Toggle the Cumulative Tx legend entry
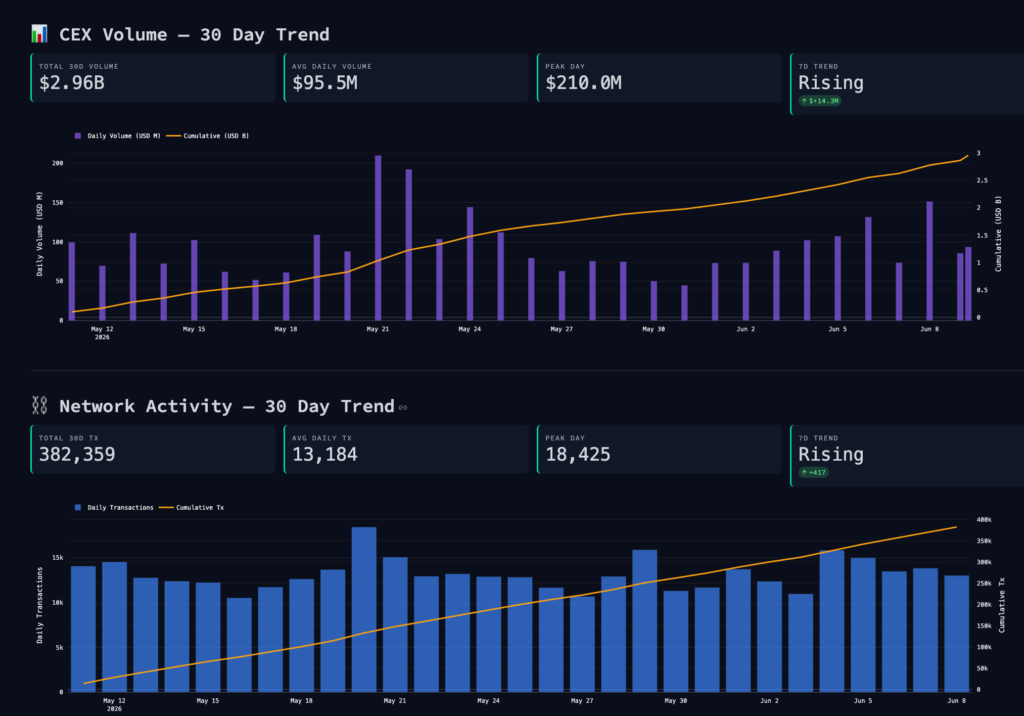Viewport: 1024px width, 716px height. [191, 508]
